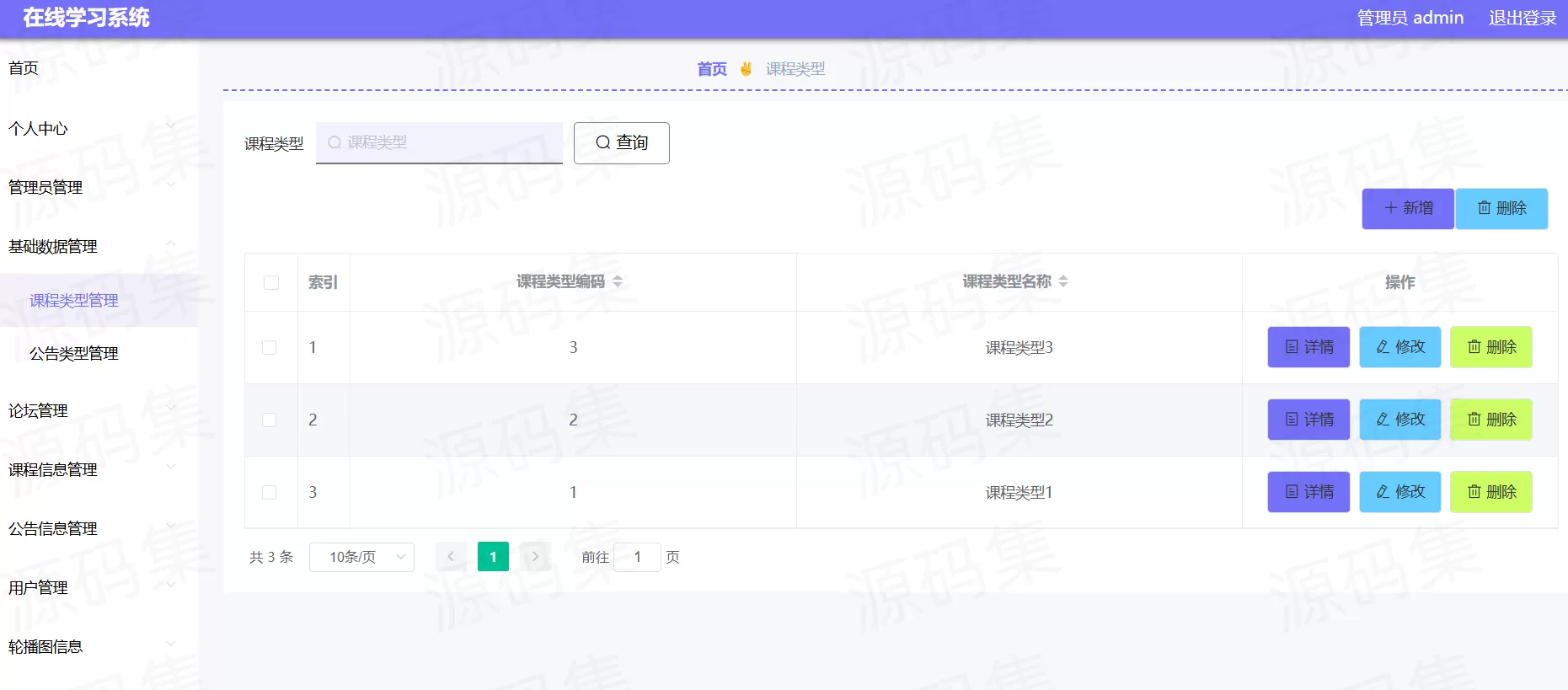Open 详情 for 课程类型2
The image size is (1568, 690).
1308,420
